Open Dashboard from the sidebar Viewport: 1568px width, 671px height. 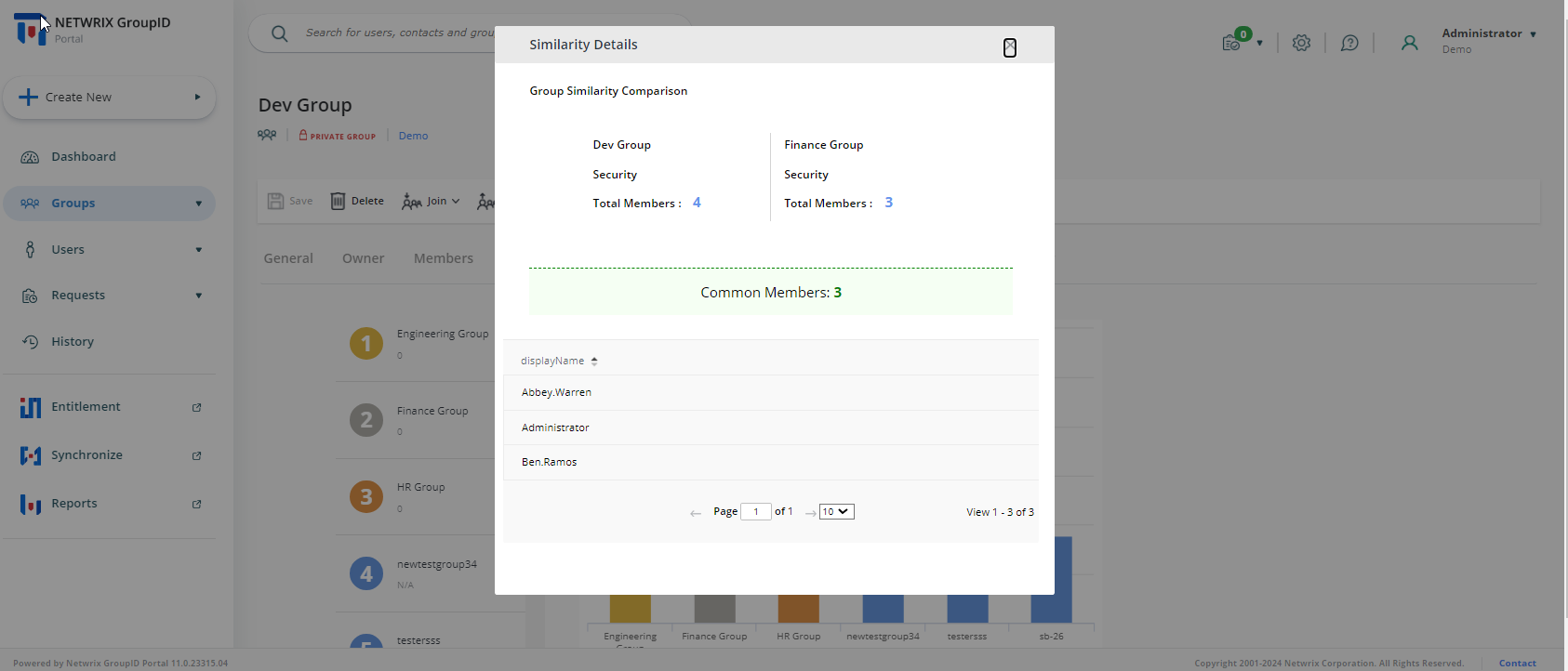(84, 157)
